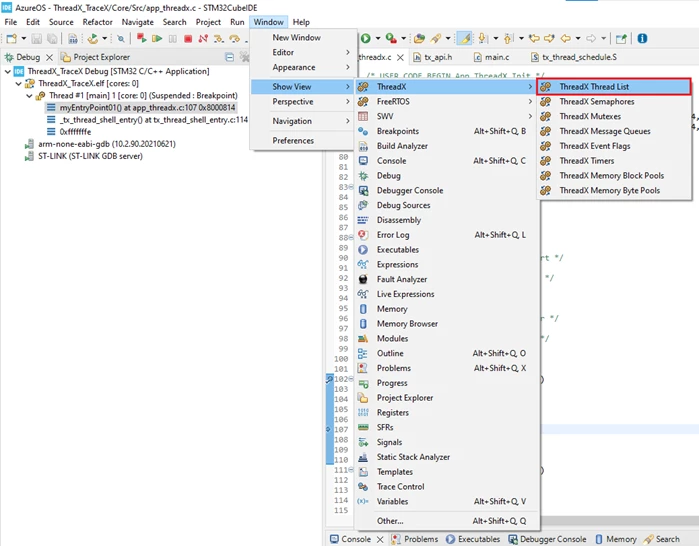
Task: Click the Next Annotation down-arrow icon
Action: [x=482, y=39]
